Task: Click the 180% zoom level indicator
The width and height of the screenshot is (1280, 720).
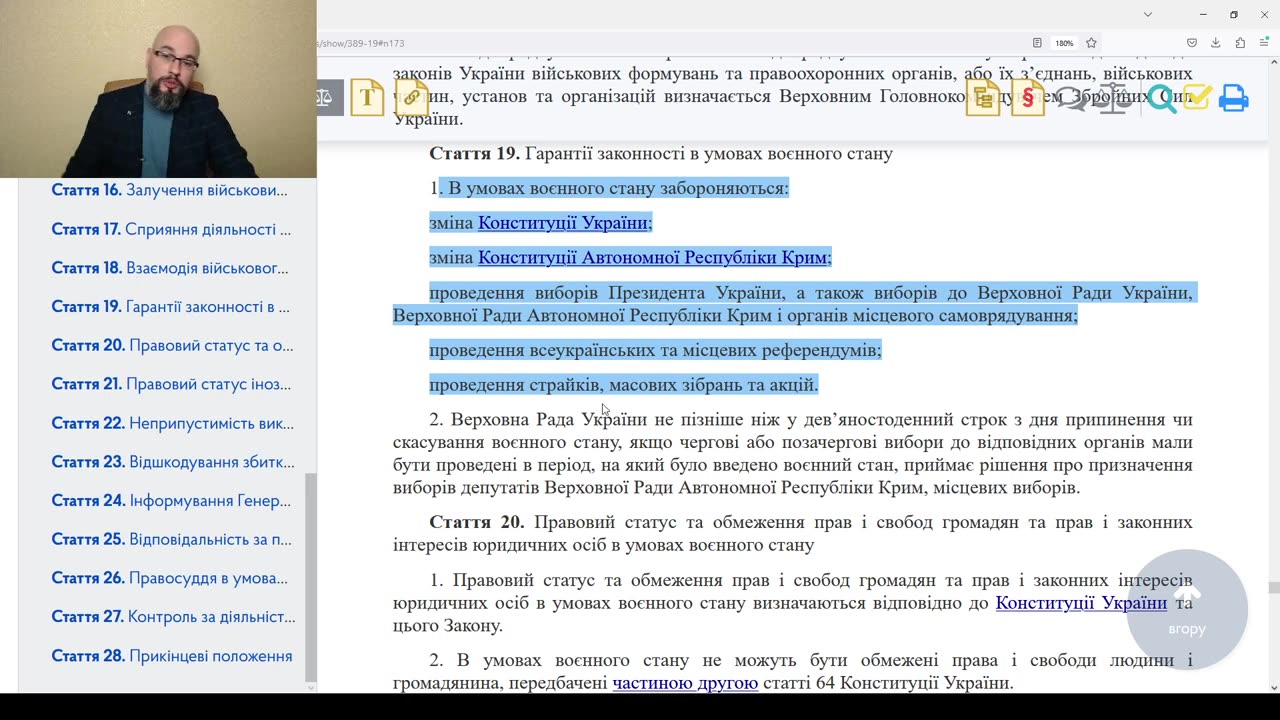Action: (1064, 43)
